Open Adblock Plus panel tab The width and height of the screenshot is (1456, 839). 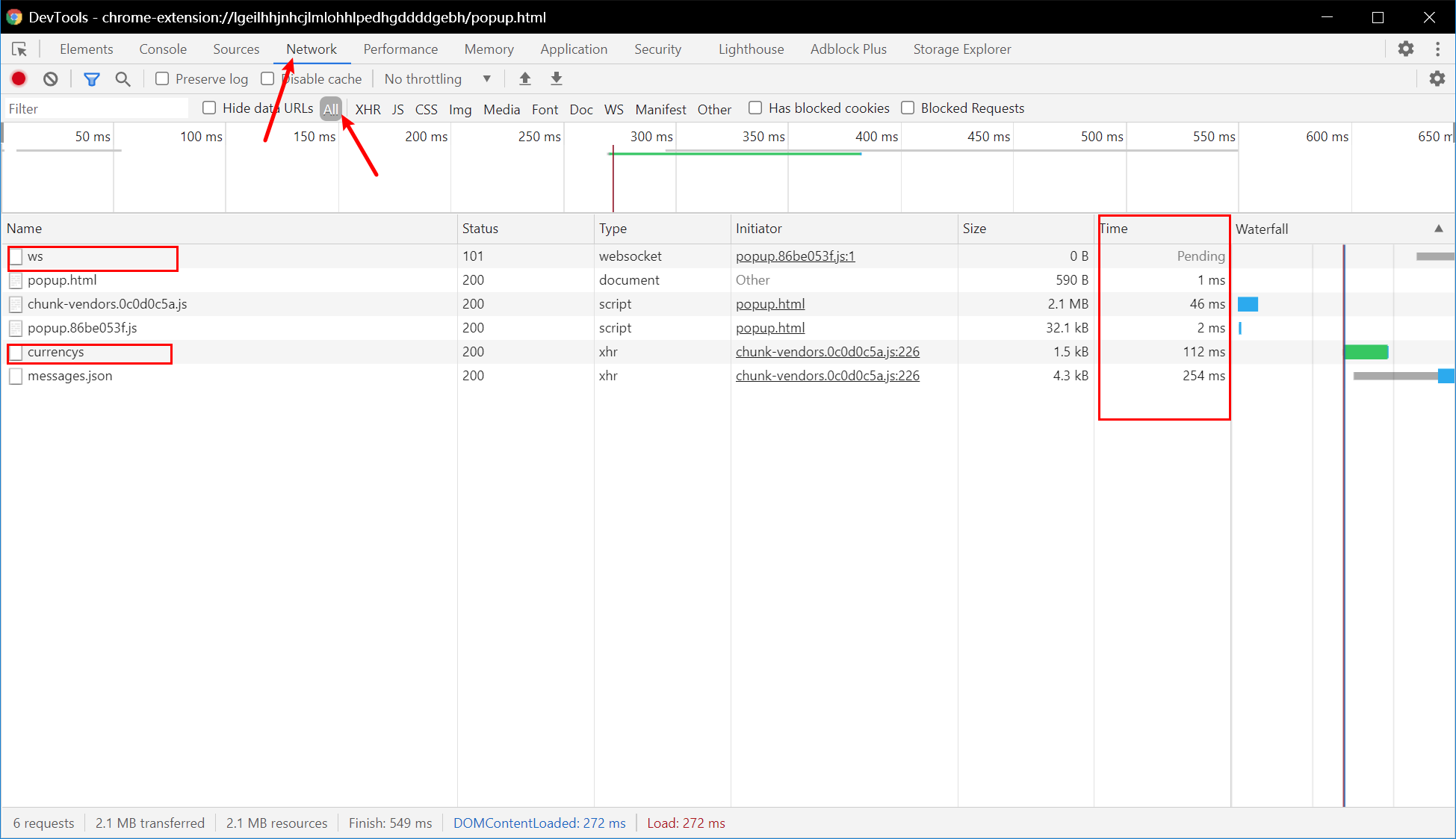point(849,49)
